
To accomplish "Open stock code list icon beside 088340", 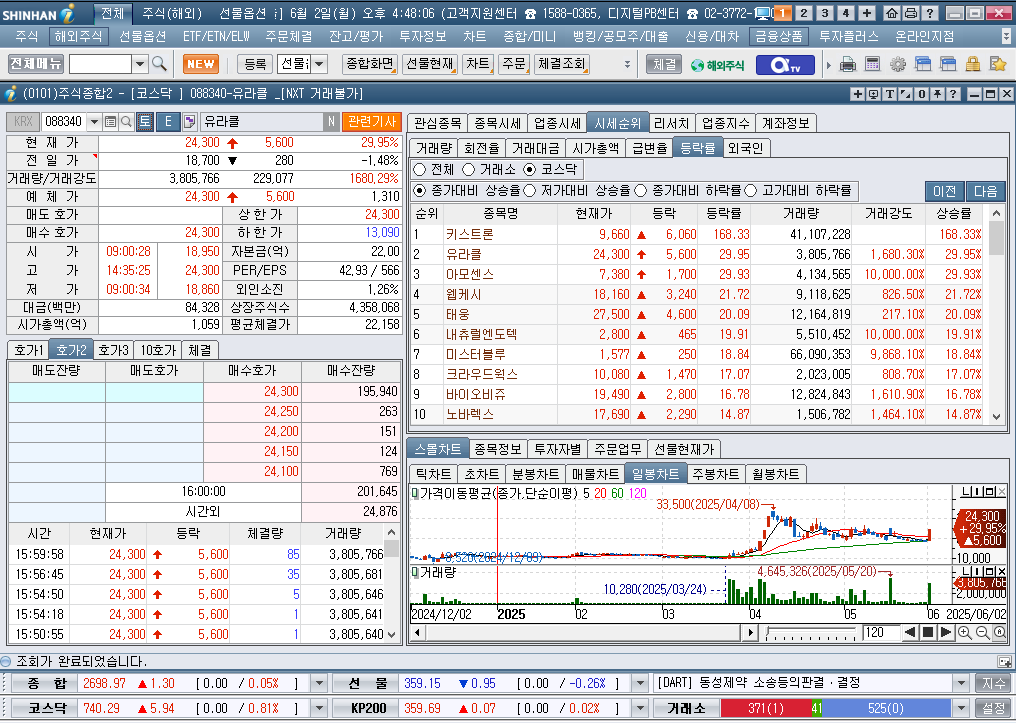I will tap(110, 122).
